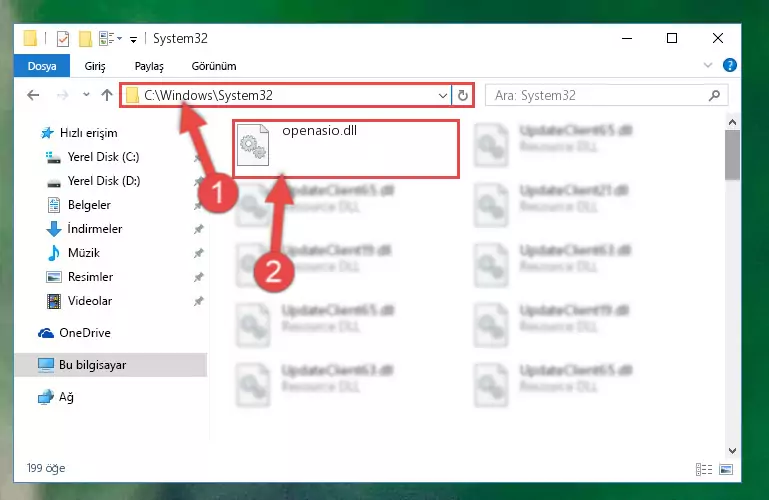Image resolution: width=769 pixels, height=500 pixels.
Task: Click the file list scrollbar up arrow
Action: click(x=732, y=122)
